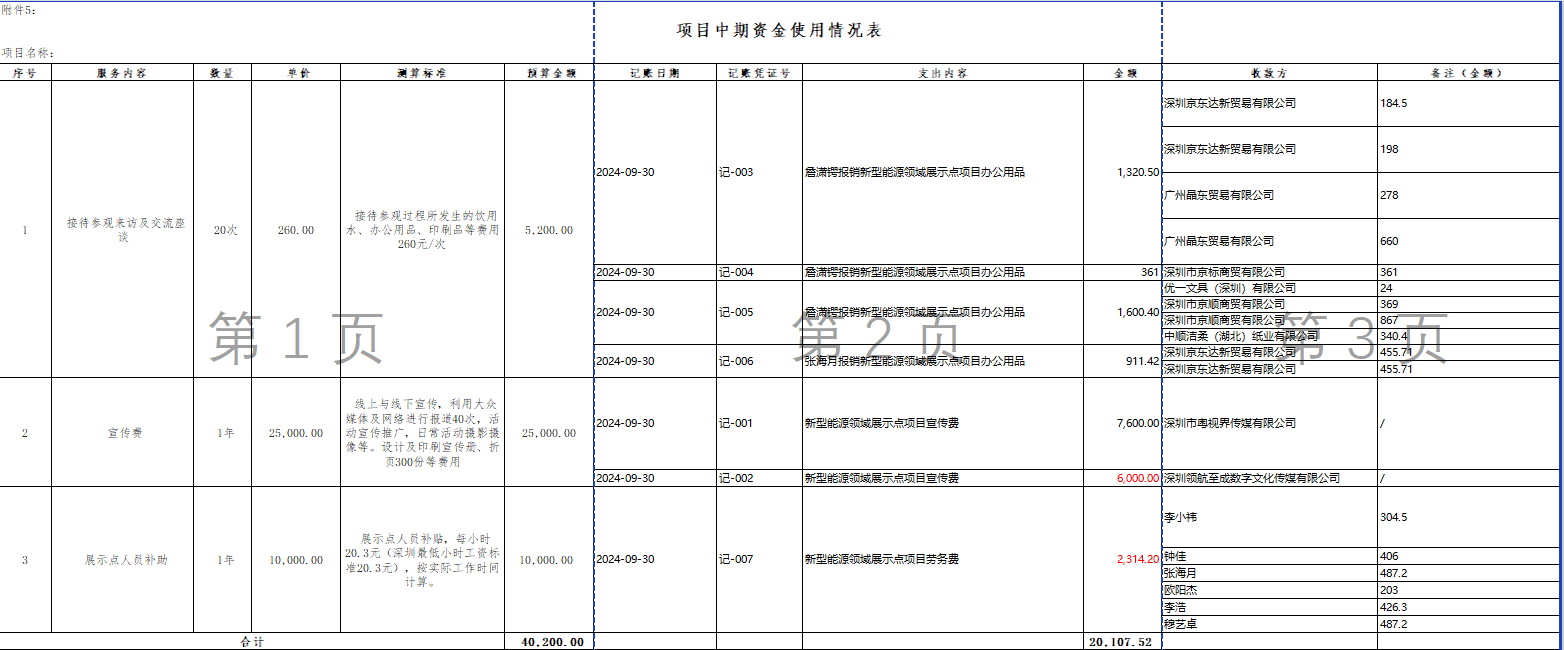The width and height of the screenshot is (1564, 650).
Task: Select the remark cell '867'
Action: pyautogui.click(x=1467, y=320)
